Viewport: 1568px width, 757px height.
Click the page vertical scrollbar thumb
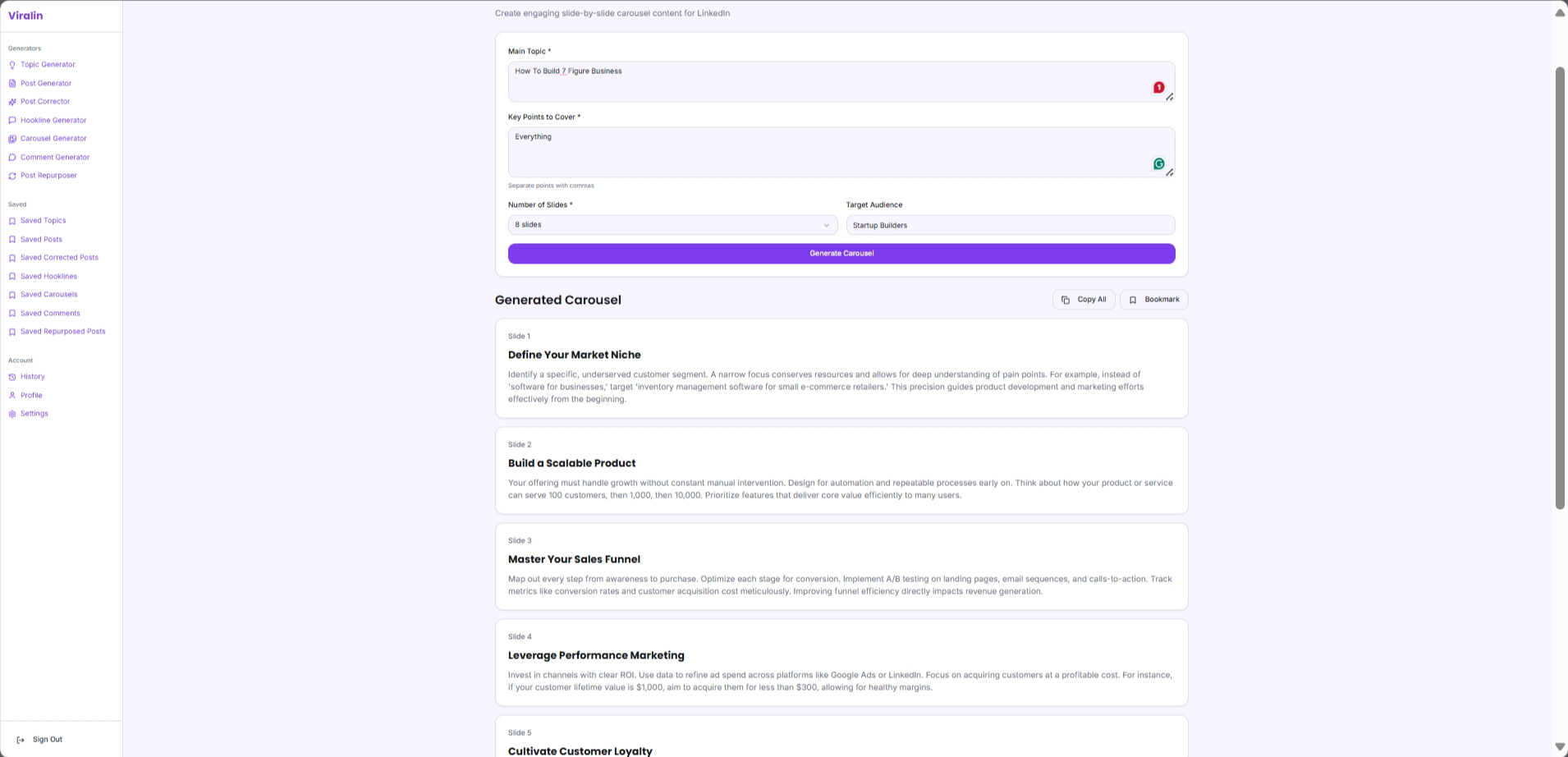tap(1561, 287)
